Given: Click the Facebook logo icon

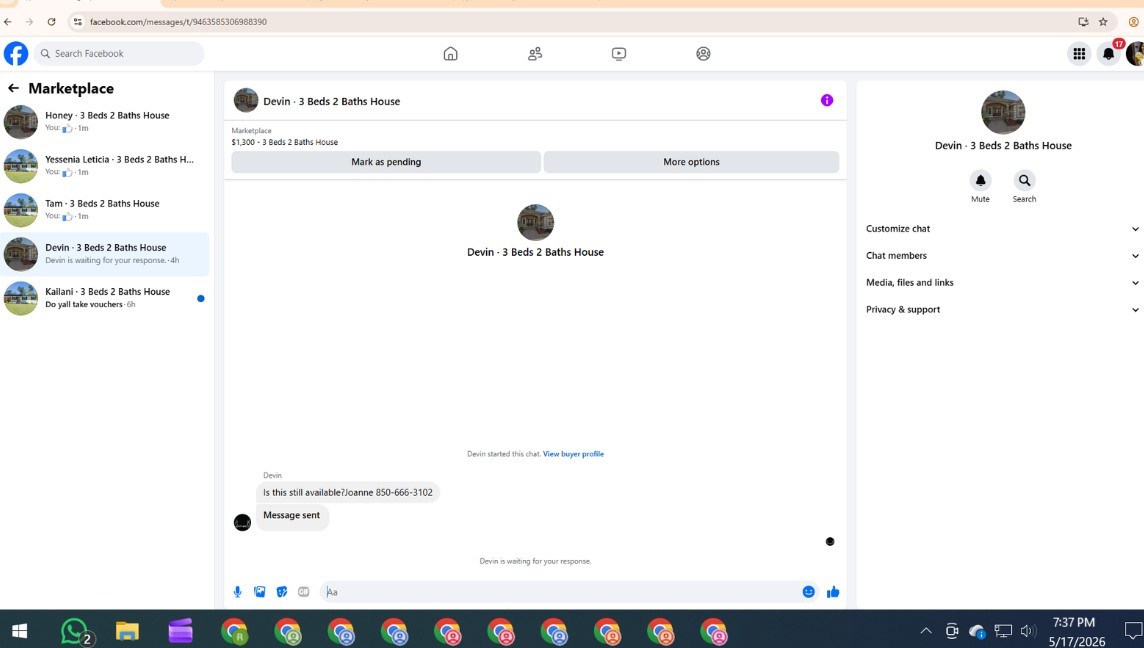Looking at the screenshot, I should click(x=16, y=53).
